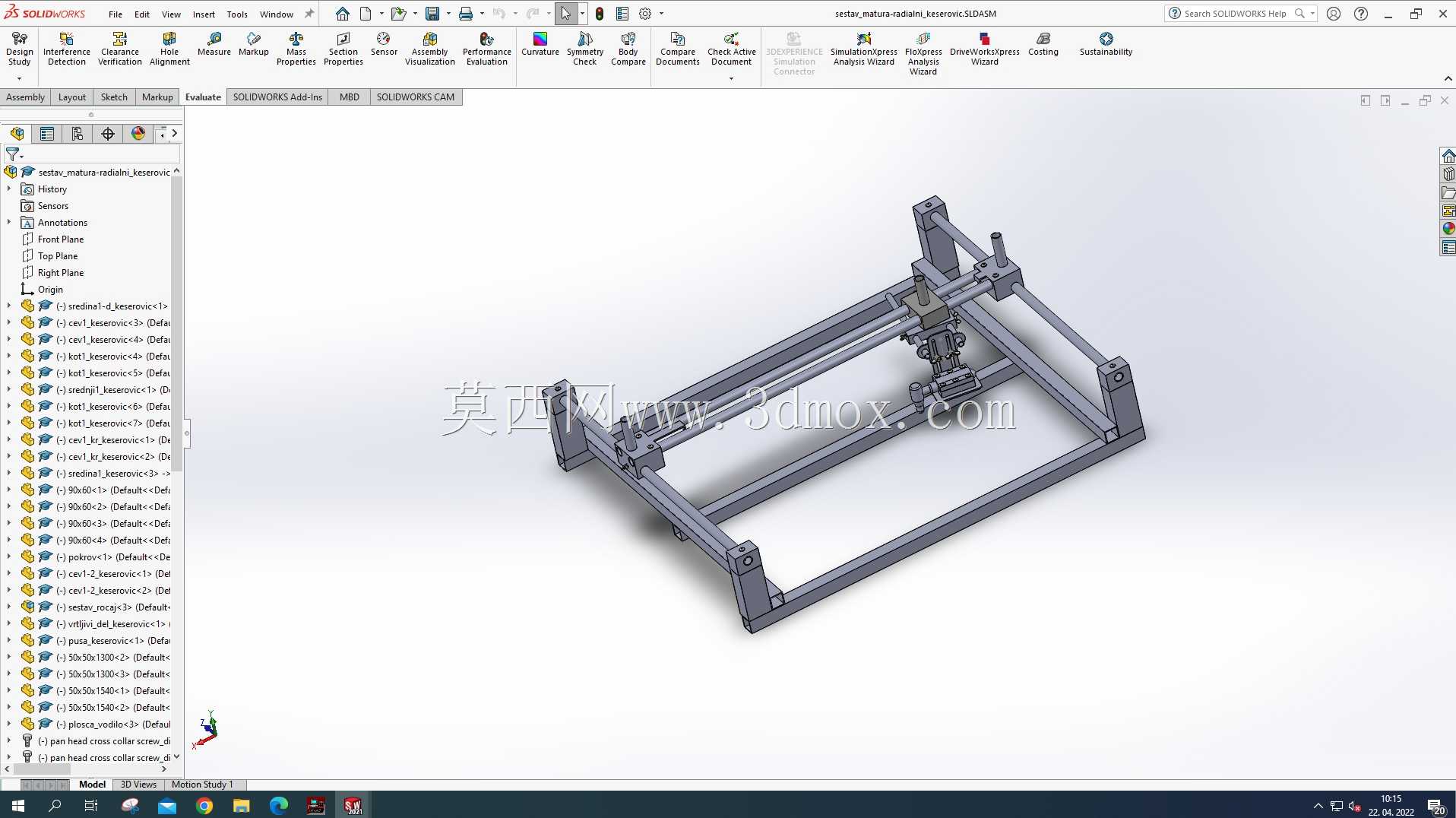Viewport: 1456px width, 818px height.
Task: Switch to the Motion Study 1 tab
Action: (202, 784)
